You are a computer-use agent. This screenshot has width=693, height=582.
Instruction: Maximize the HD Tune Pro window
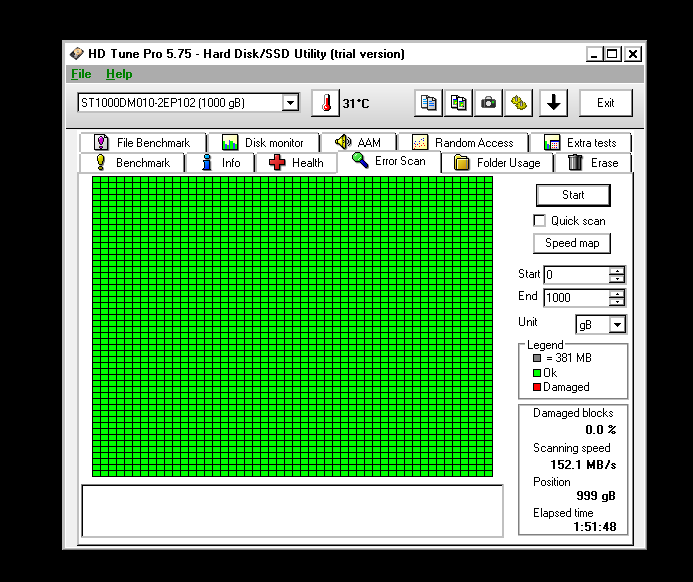tap(613, 54)
